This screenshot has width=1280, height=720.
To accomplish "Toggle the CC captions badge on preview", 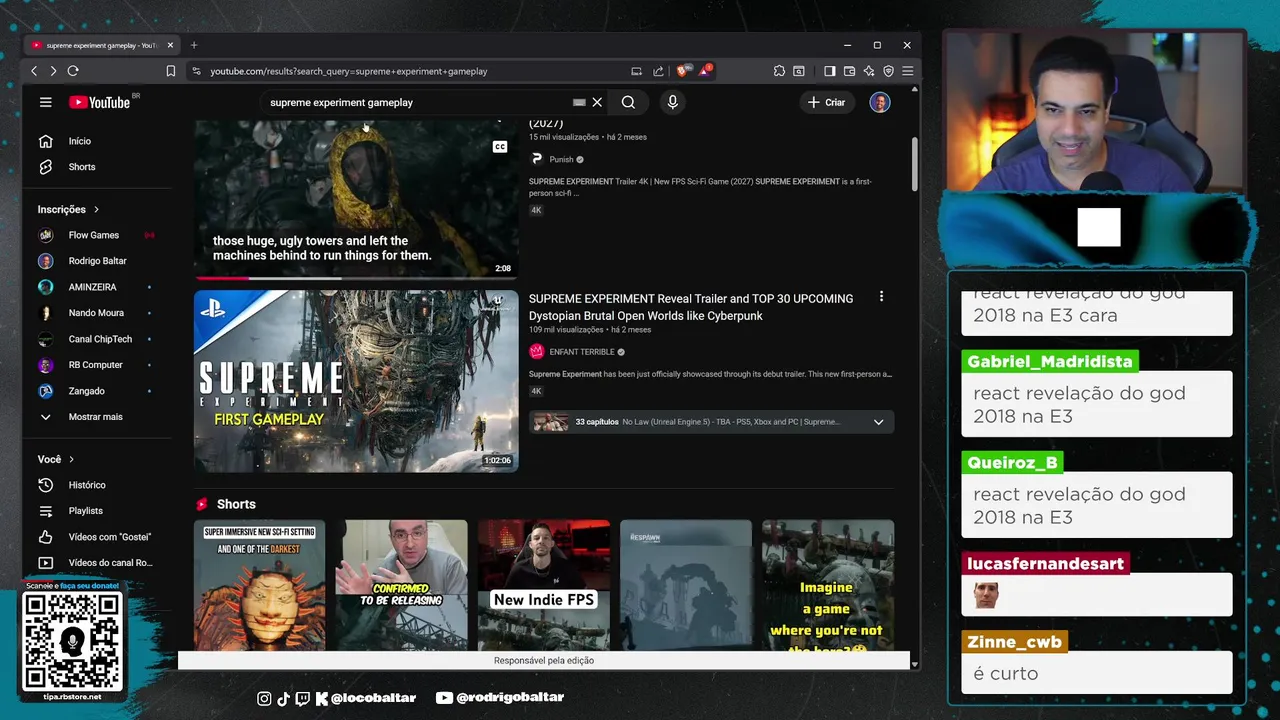I will click(x=500, y=147).
